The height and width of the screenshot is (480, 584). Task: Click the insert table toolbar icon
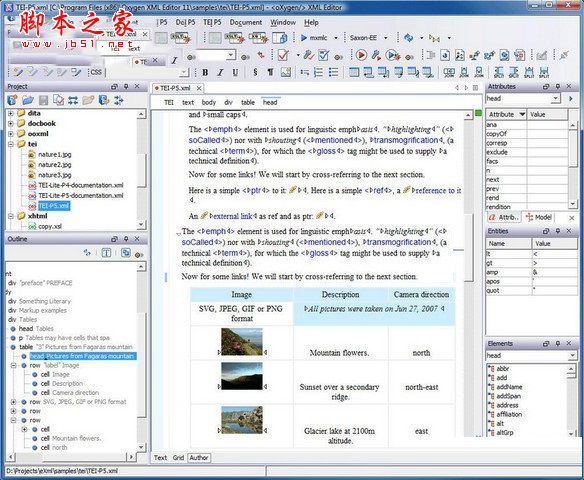[x=354, y=72]
